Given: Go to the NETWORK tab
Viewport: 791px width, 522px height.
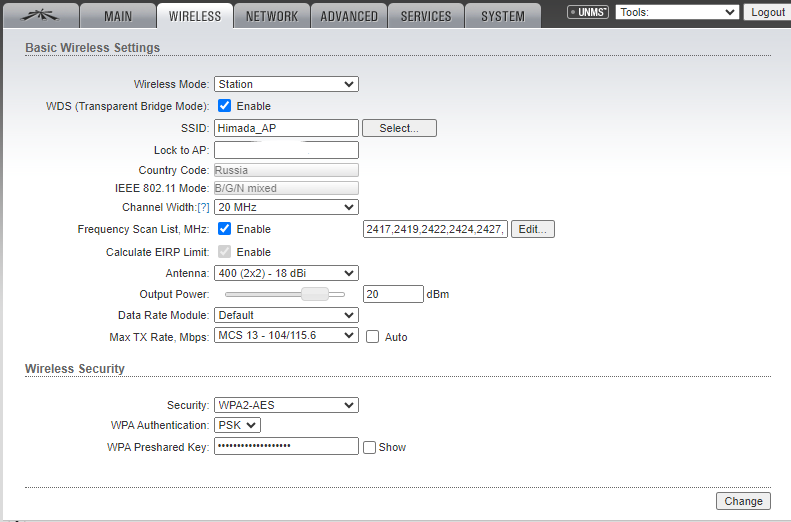Looking at the screenshot, I should click(271, 16).
